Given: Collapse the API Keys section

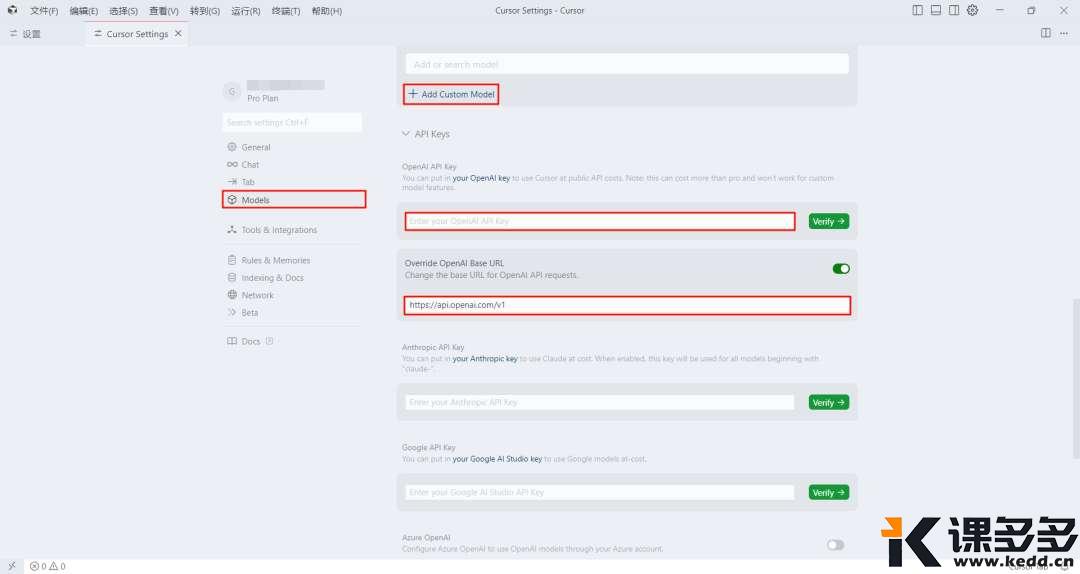Looking at the screenshot, I should (x=426, y=134).
